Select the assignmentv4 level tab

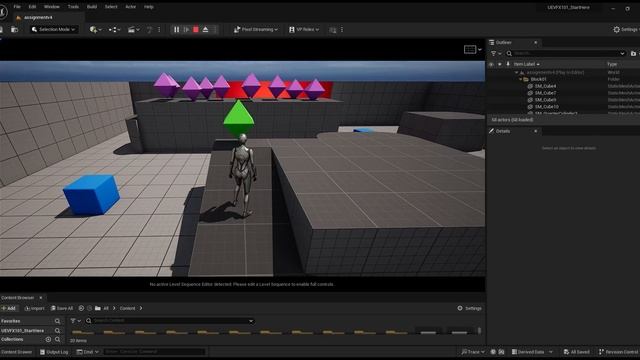38,18
